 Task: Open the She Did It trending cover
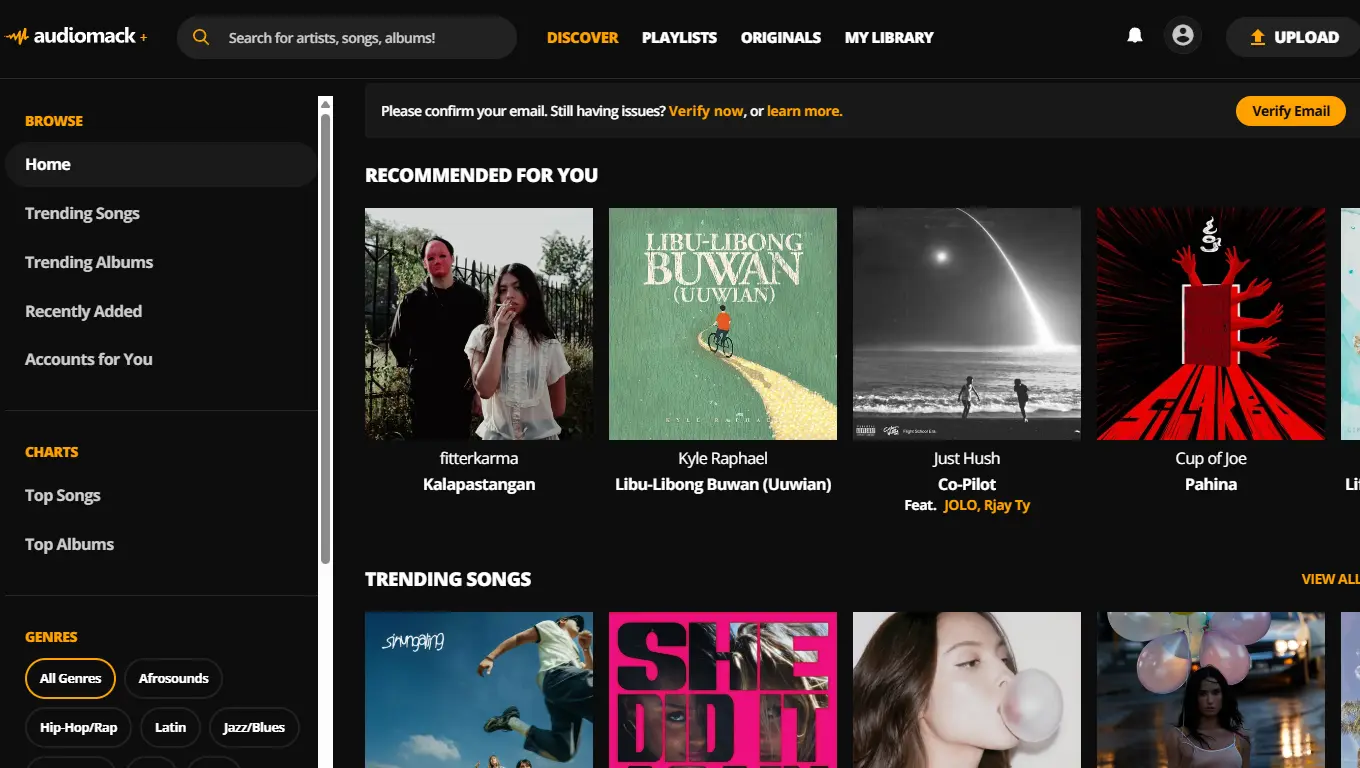[x=723, y=690]
